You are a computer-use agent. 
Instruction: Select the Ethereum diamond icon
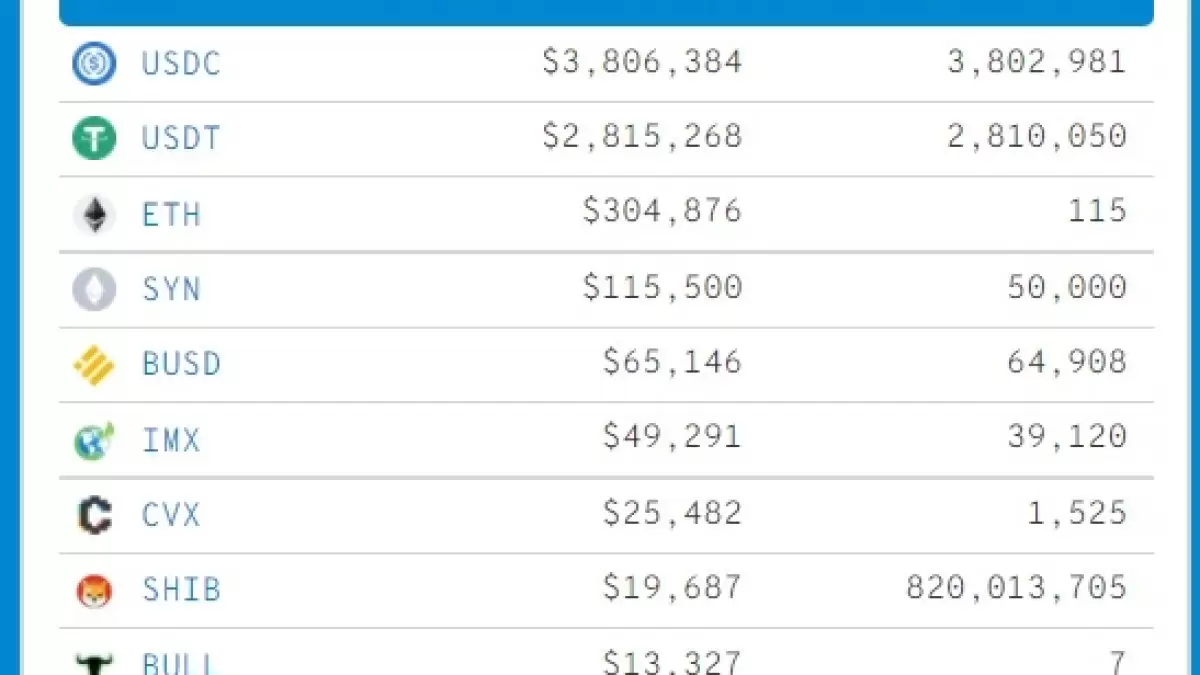(x=94, y=214)
